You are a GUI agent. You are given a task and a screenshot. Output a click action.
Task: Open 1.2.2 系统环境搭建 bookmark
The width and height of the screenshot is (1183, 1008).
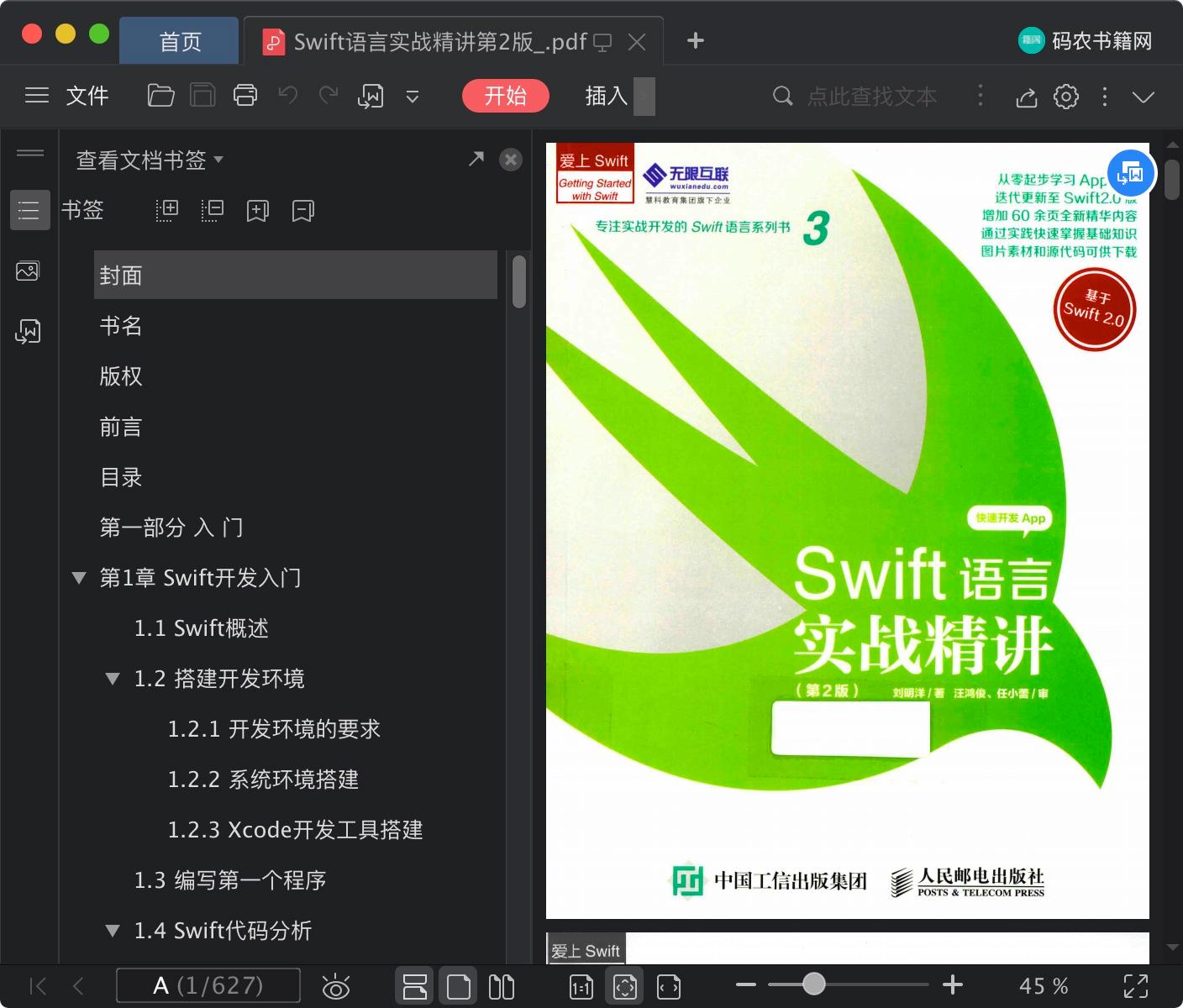tap(263, 780)
